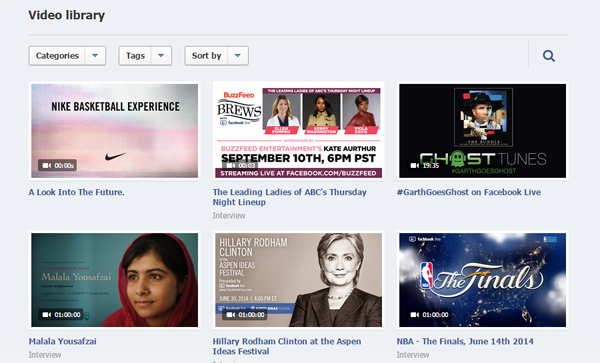The height and width of the screenshot is (363, 600).
Task: Click the 01:00:00 camera badge on Malala video
Action: click(60, 315)
